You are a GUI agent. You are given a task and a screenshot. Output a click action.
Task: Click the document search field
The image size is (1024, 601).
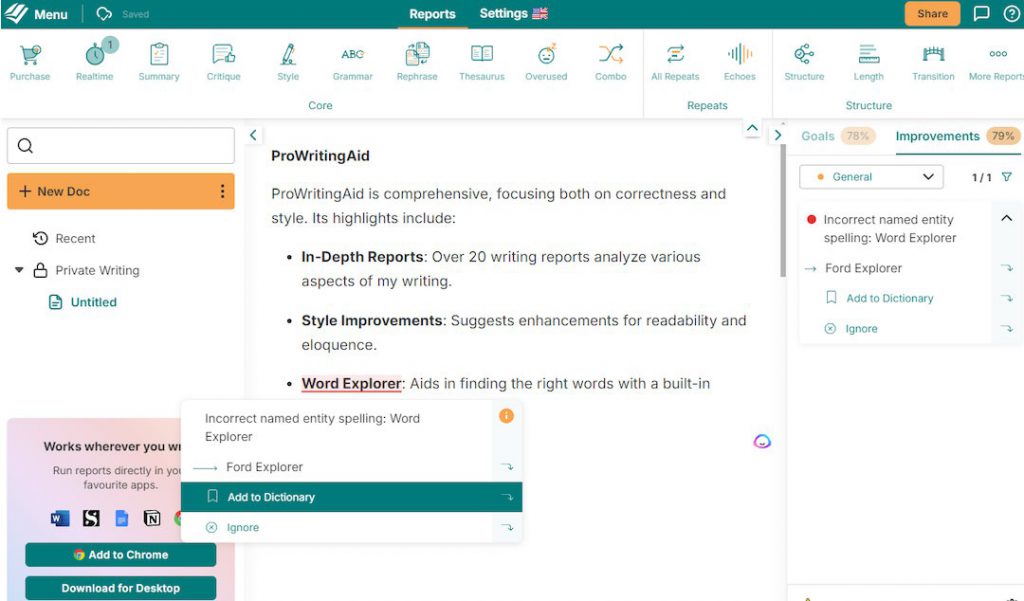click(x=121, y=145)
